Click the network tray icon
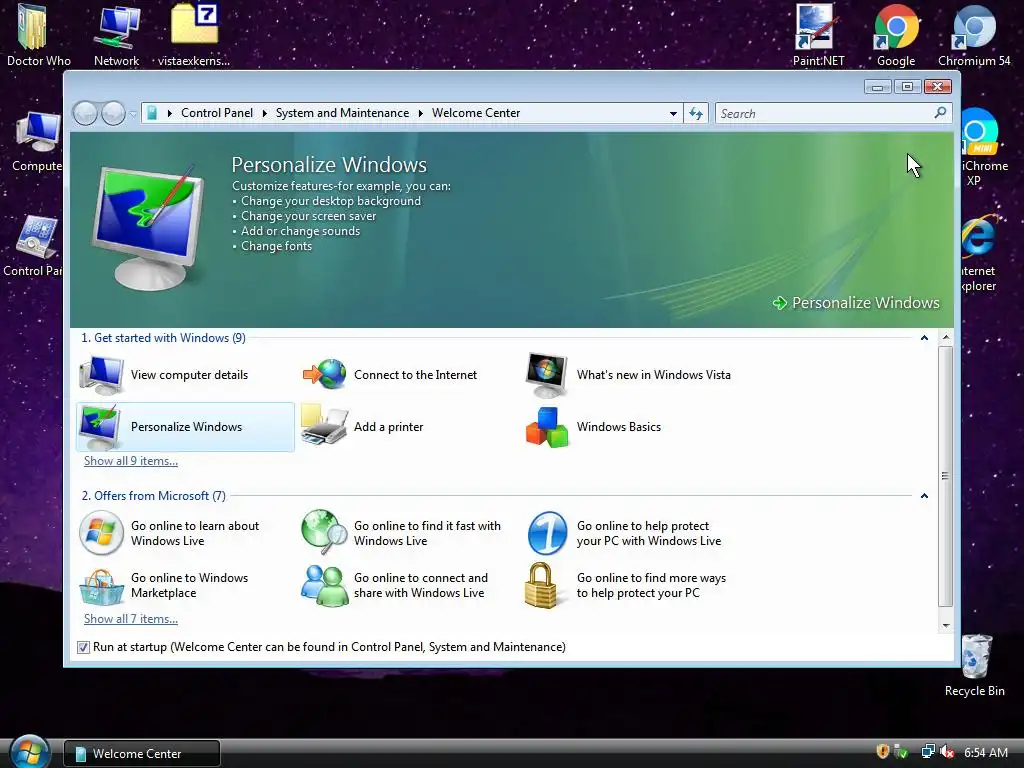The height and width of the screenshot is (768, 1024). [x=927, y=752]
